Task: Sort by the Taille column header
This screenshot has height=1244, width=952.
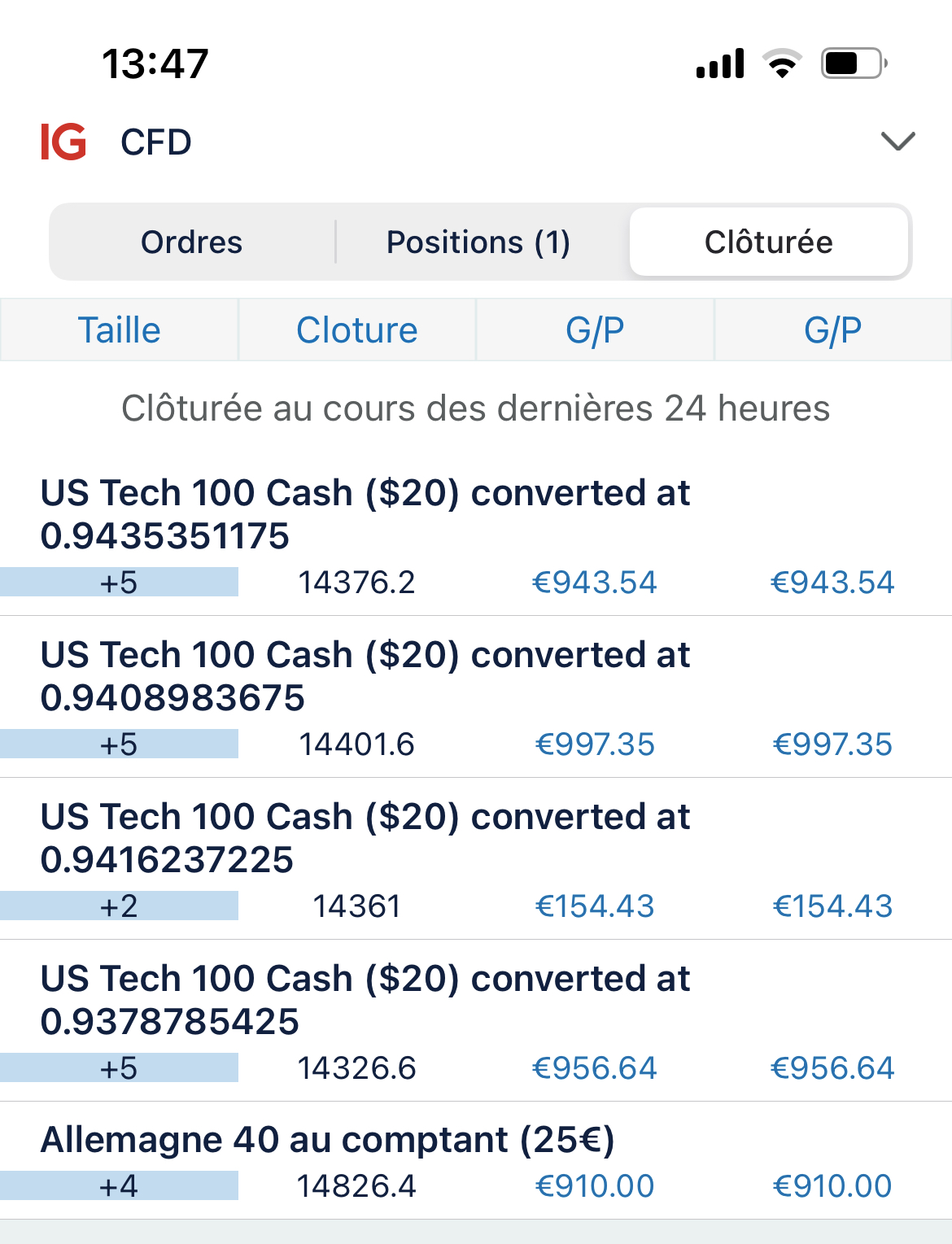Action: [x=119, y=330]
